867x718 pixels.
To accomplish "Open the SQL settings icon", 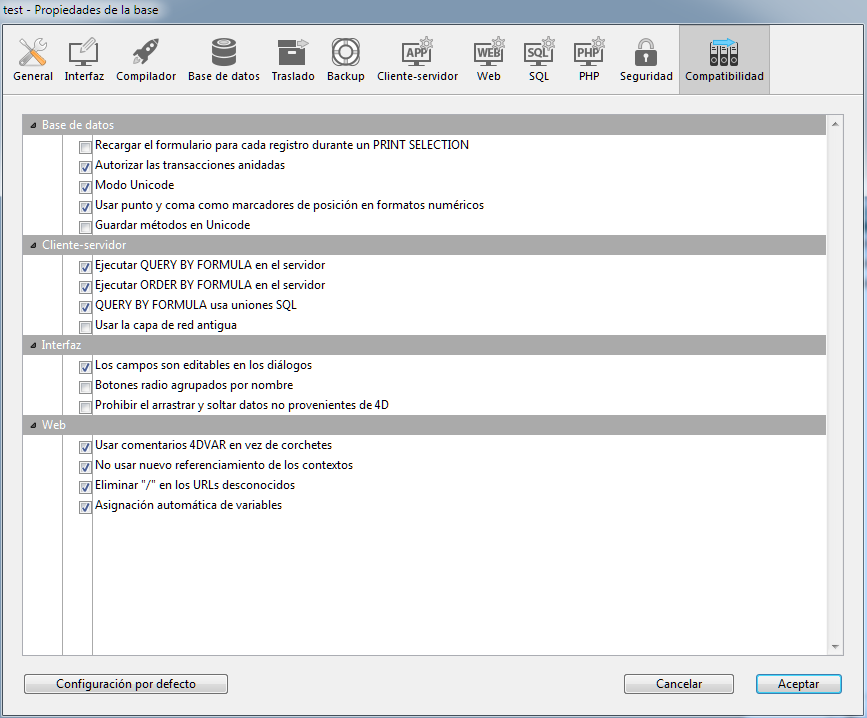I will click(539, 52).
